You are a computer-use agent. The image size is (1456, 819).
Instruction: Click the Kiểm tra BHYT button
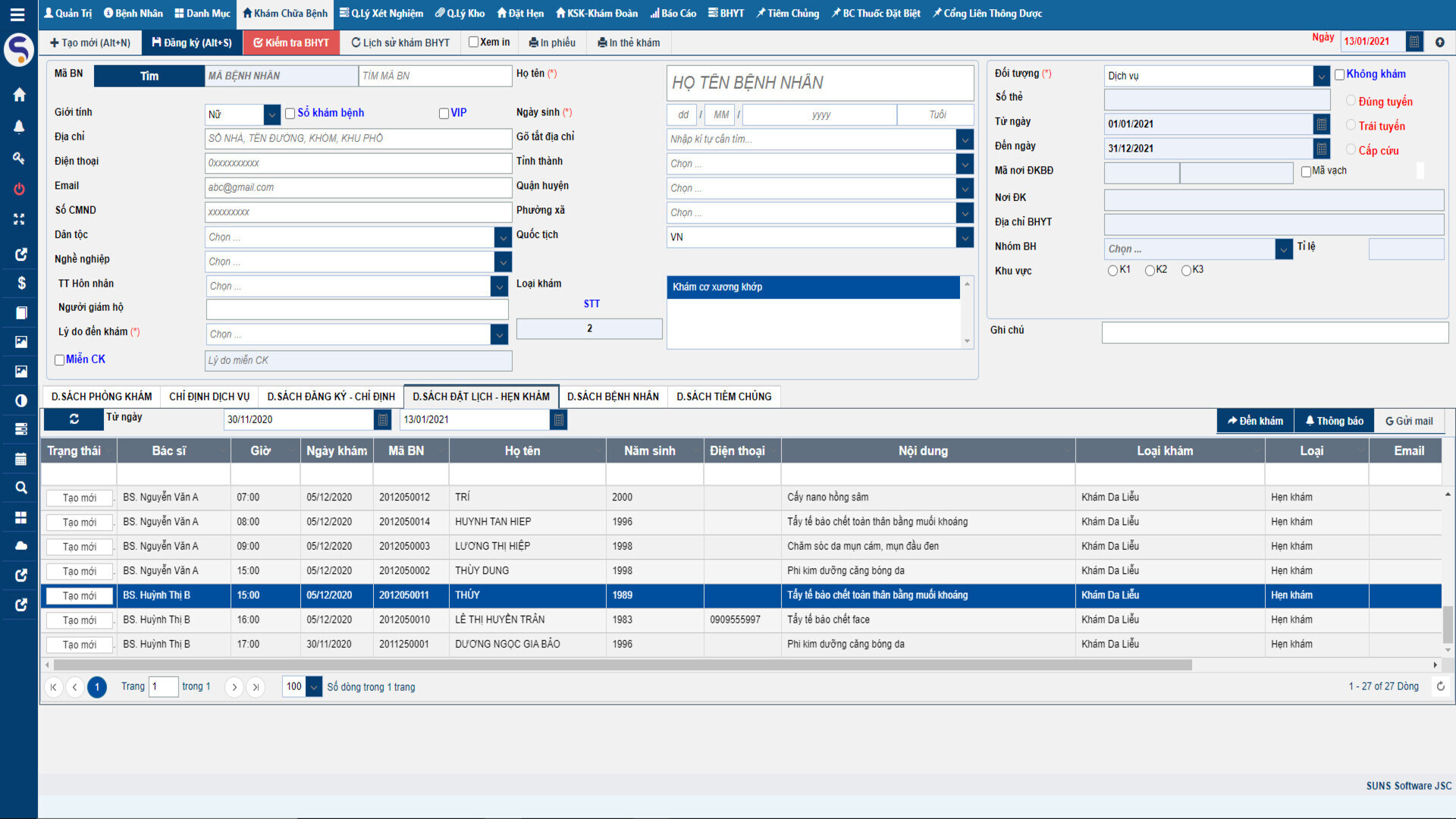click(x=291, y=42)
